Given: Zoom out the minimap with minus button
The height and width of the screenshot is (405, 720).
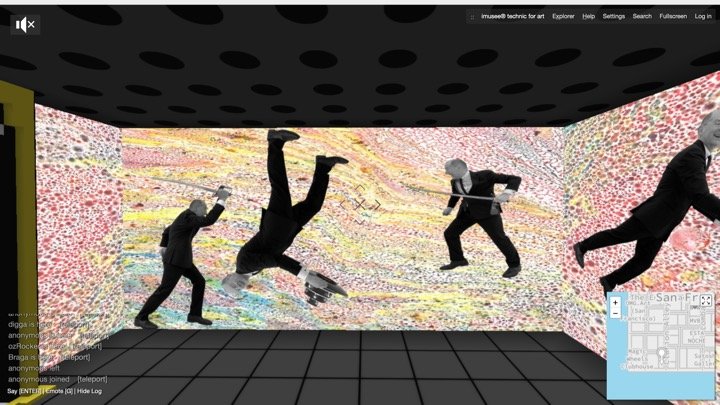Looking at the screenshot, I should point(615,314).
